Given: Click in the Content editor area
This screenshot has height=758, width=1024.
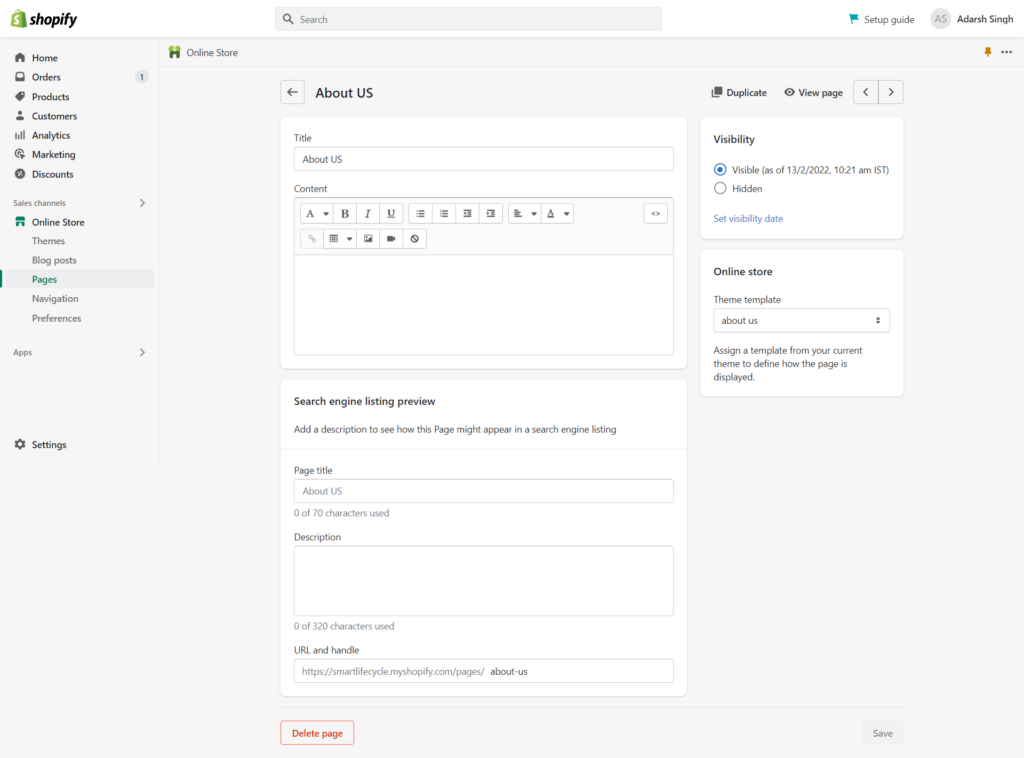Looking at the screenshot, I should tap(483, 305).
